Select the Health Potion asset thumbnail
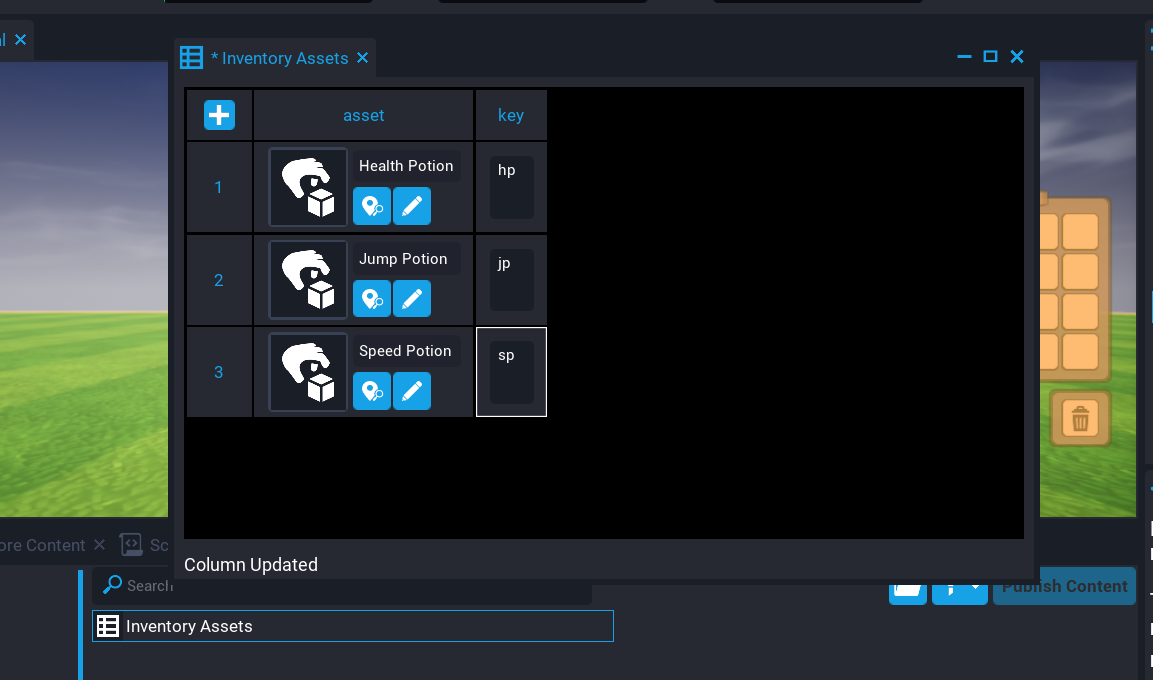Viewport: 1153px width, 680px height. (x=308, y=187)
